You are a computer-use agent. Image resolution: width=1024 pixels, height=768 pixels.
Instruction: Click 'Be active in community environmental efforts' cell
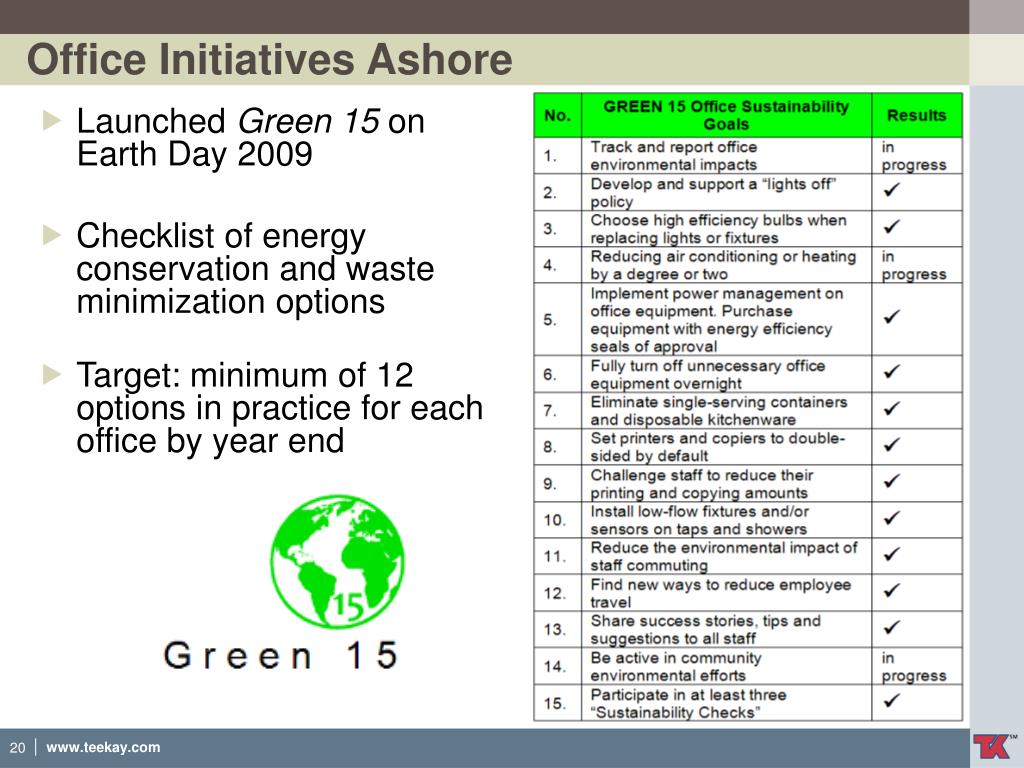click(726, 666)
